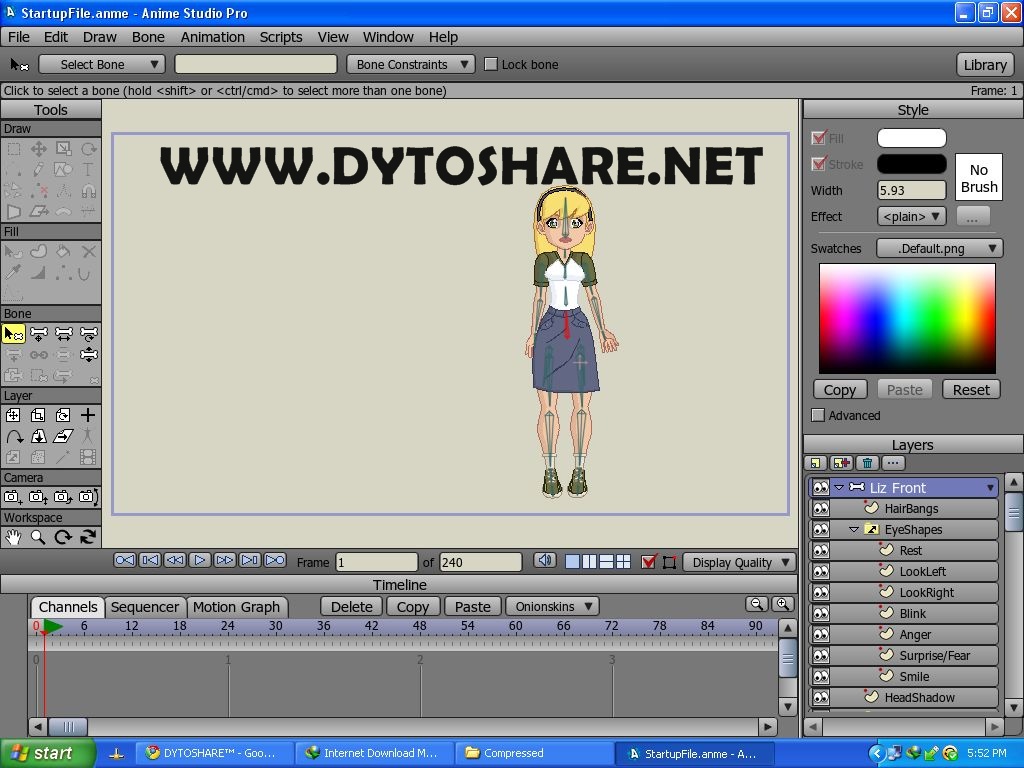Select the Rotate Layer XY curved arrow tool
1024x768 pixels.
14,436
